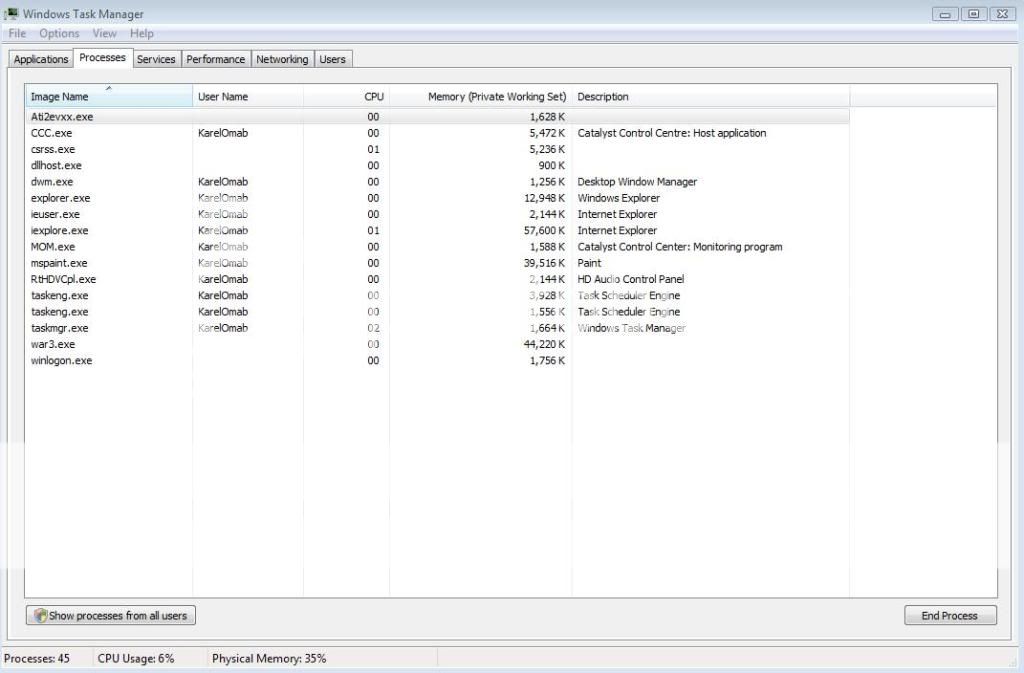
Task: Select taskeng.exe using 1,556 K
Action: click(438, 312)
